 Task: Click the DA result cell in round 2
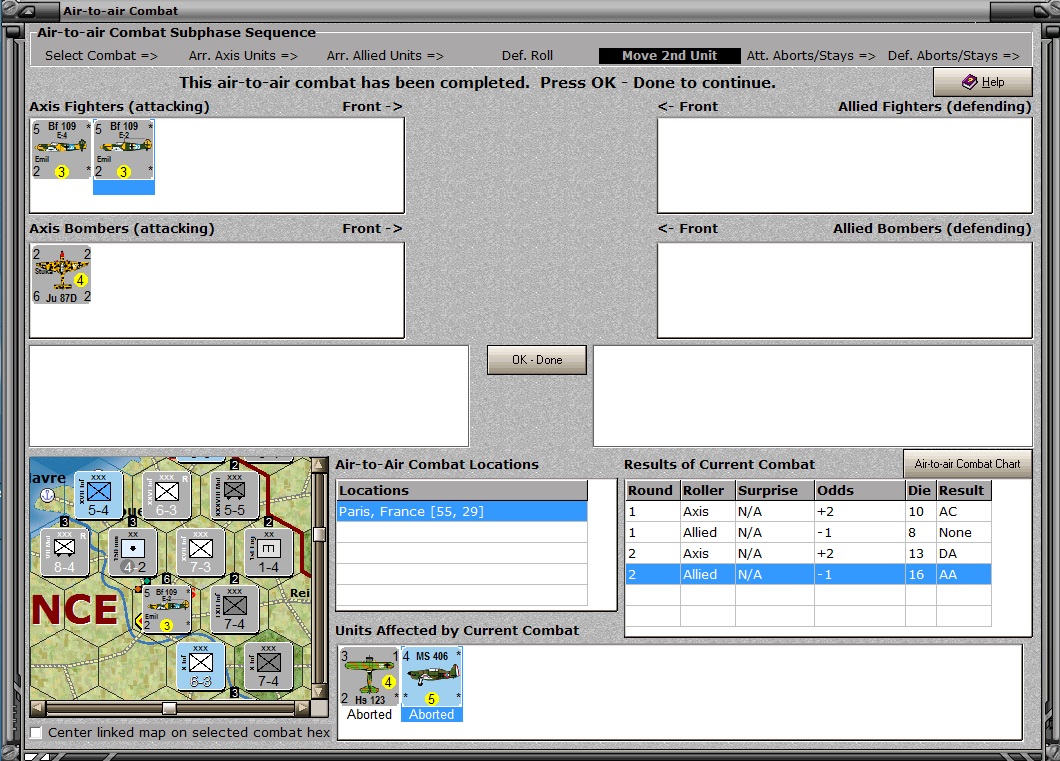pyautogui.click(x=964, y=554)
